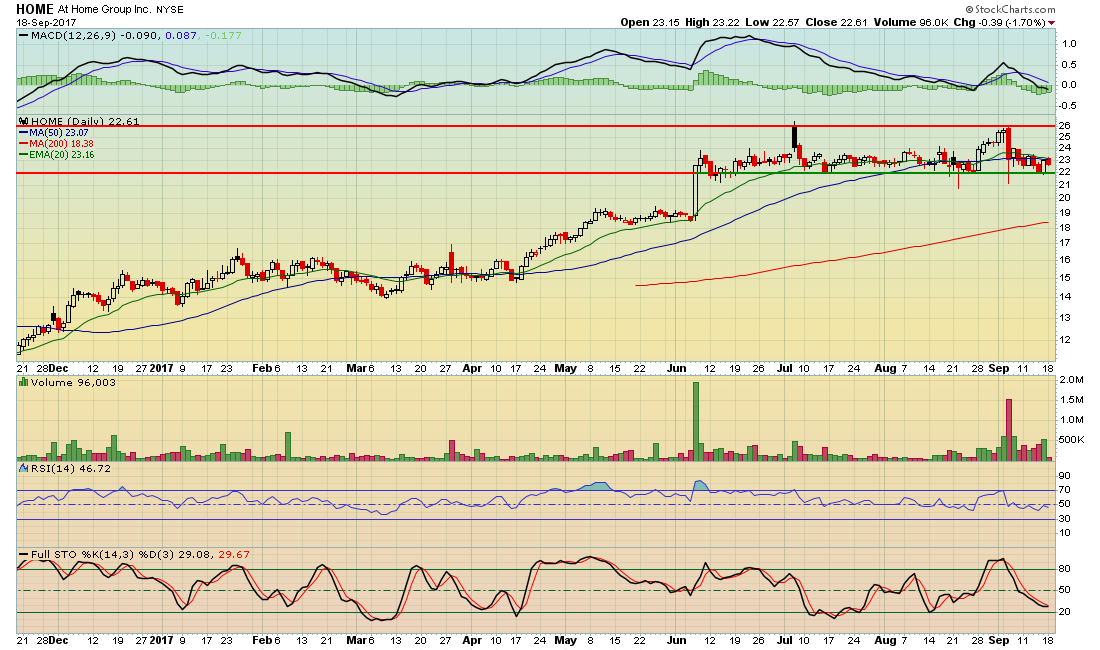The width and height of the screenshot is (1100, 650).
Task: Click the tall red volume bar in September
Action: (1008, 430)
